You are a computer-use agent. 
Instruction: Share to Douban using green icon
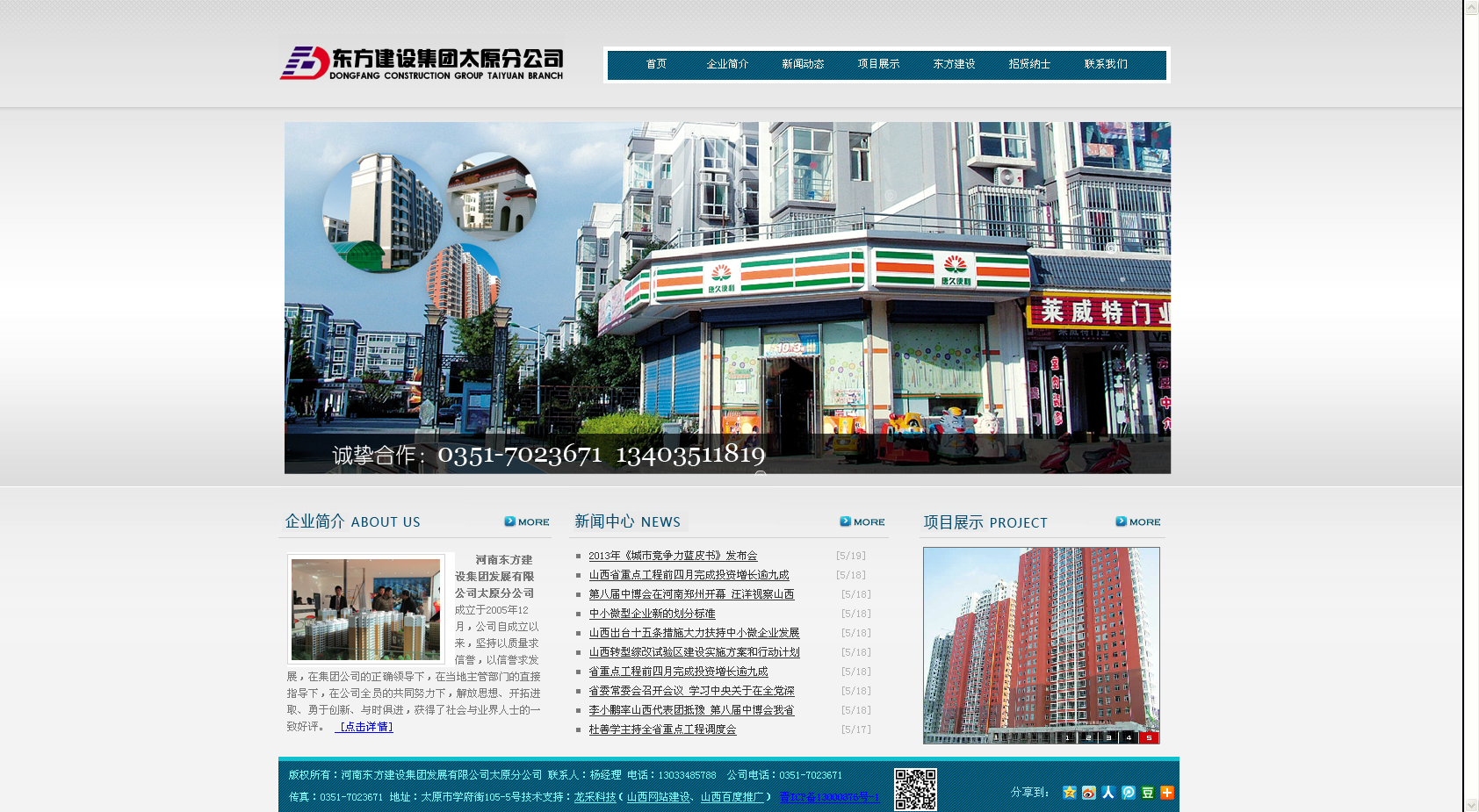click(1148, 793)
